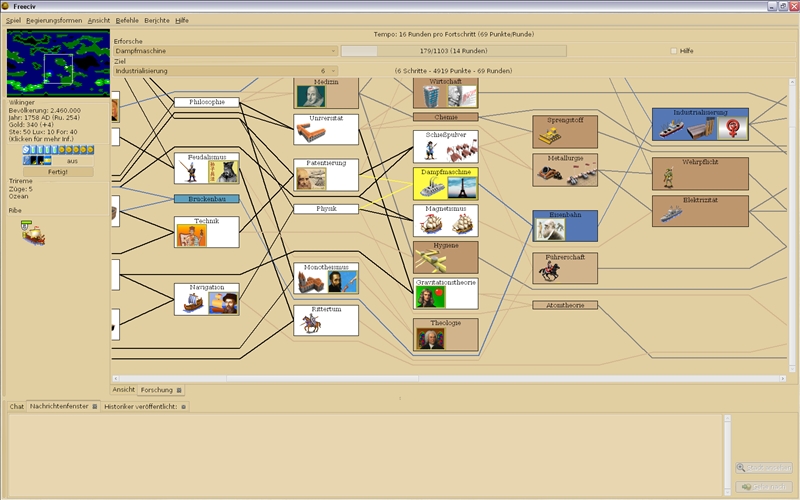
Task: Click the Gehe nach button
Action: [764, 487]
